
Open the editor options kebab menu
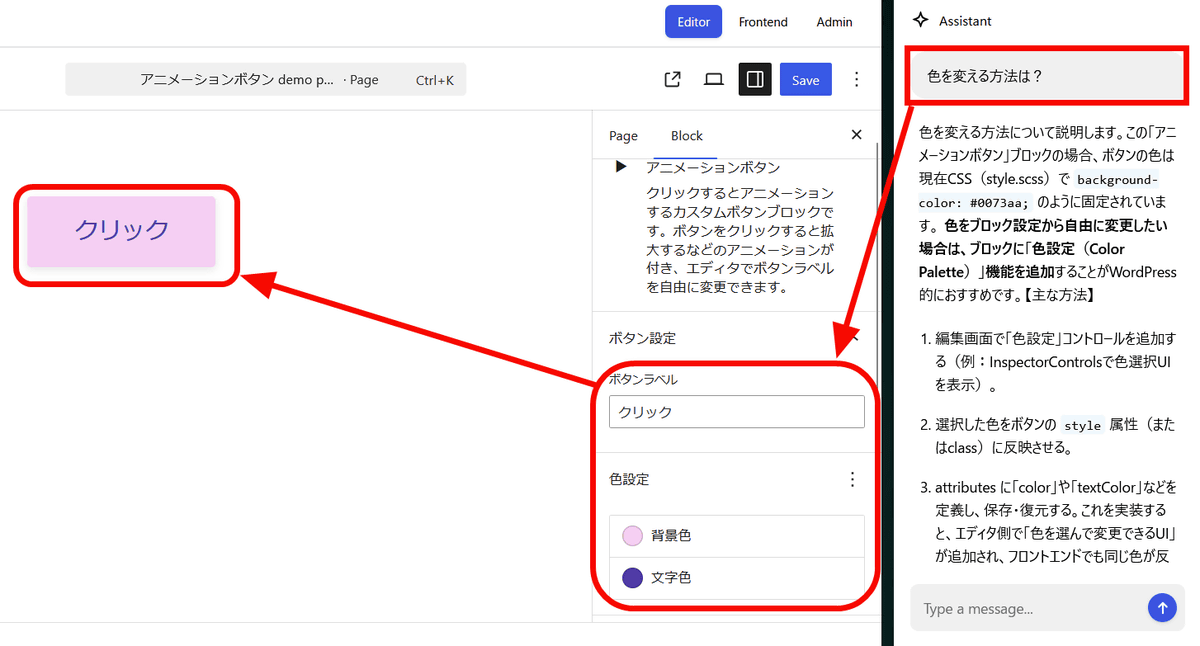pyautogui.click(x=856, y=80)
